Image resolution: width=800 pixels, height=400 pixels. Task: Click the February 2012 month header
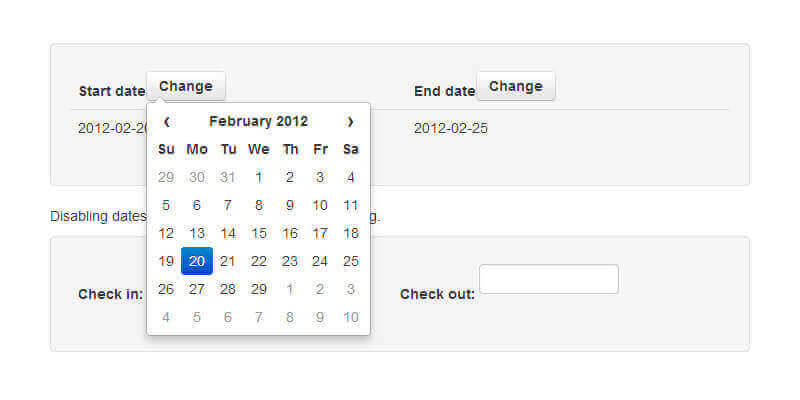258,121
